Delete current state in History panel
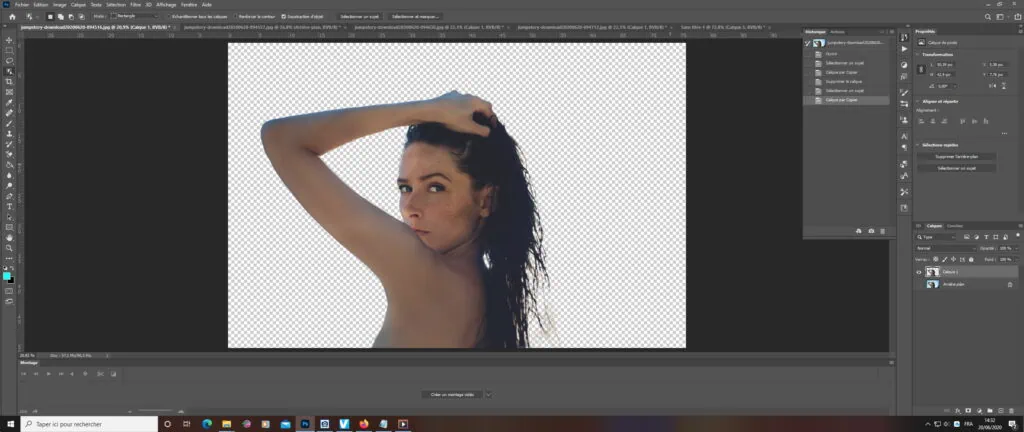1024x432 pixels. point(883,231)
